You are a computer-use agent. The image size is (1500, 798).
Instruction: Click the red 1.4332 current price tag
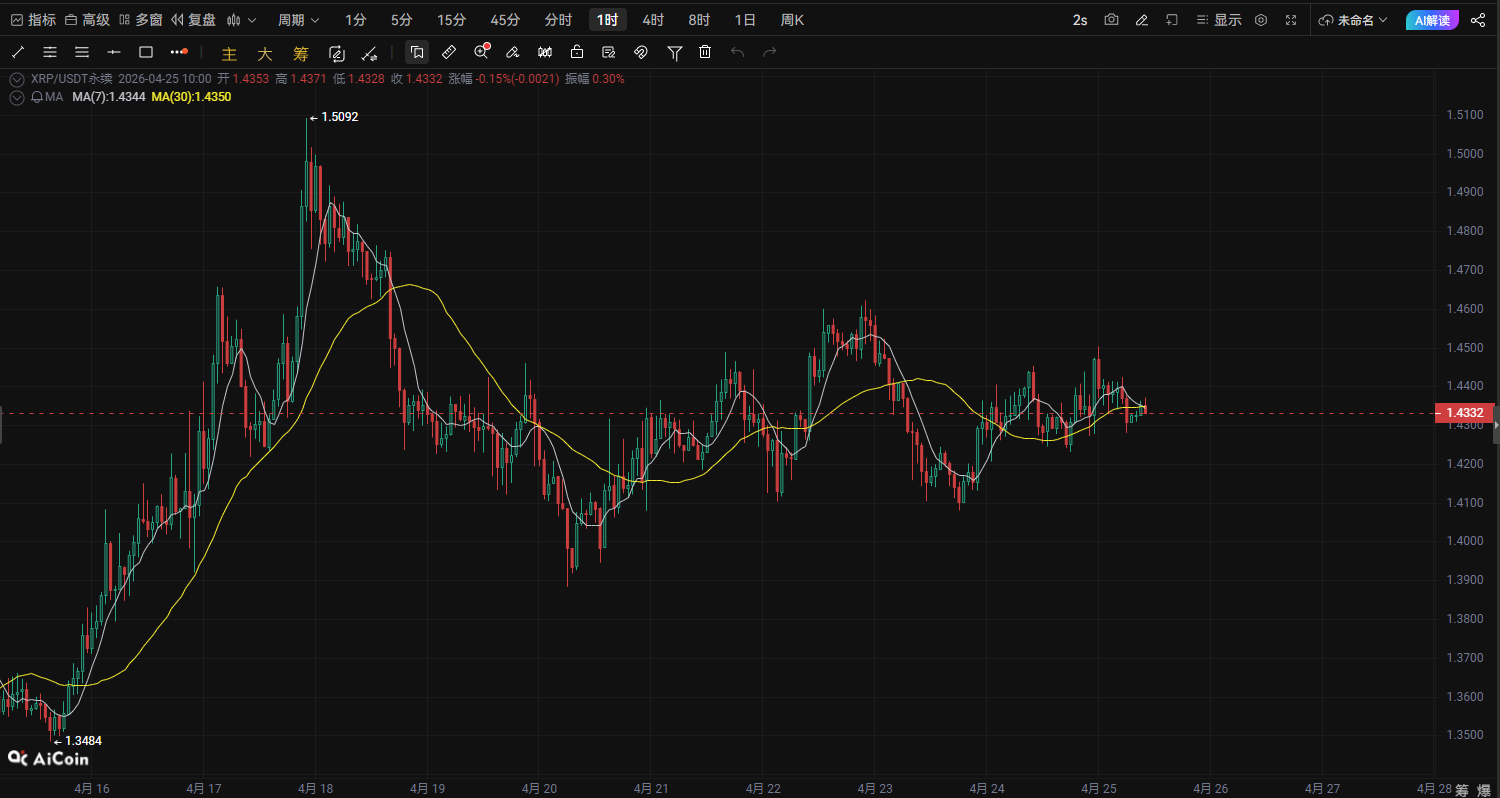pyautogui.click(x=1464, y=413)
